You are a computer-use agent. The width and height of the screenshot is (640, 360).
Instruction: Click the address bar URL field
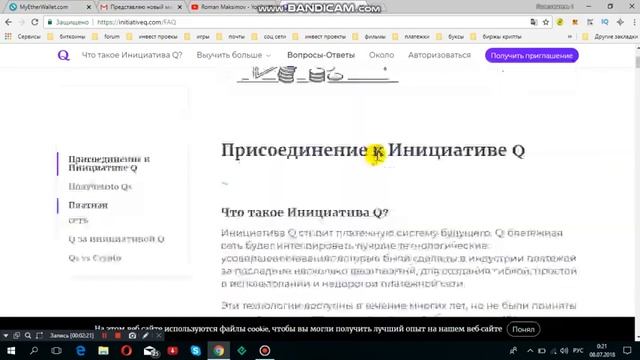(286, 22)
